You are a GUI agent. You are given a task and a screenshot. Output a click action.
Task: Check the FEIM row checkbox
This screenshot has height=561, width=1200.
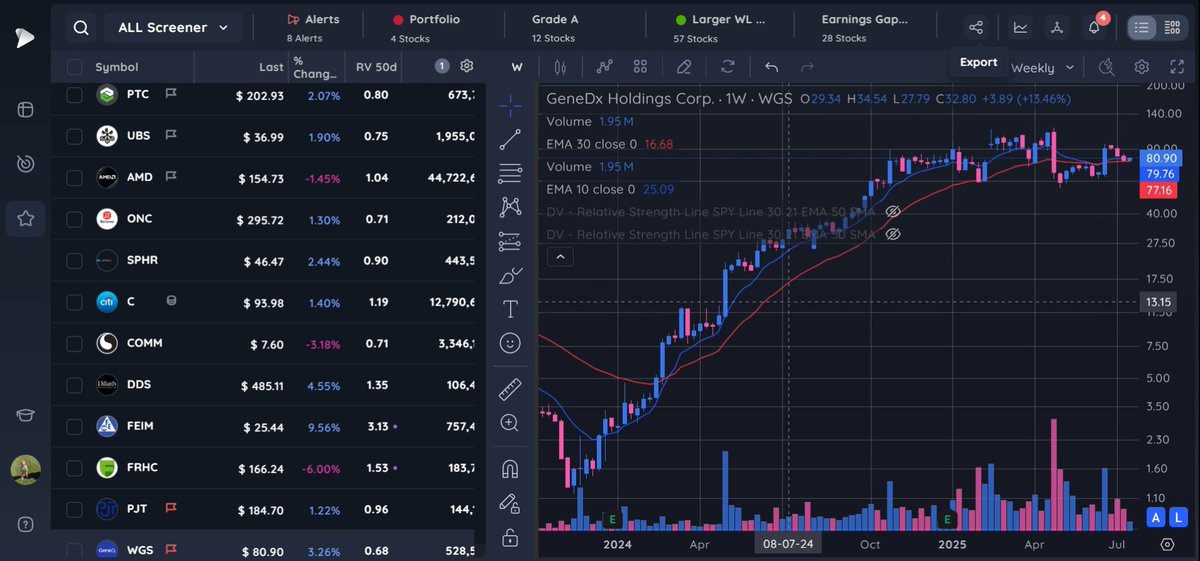point(75,426)
